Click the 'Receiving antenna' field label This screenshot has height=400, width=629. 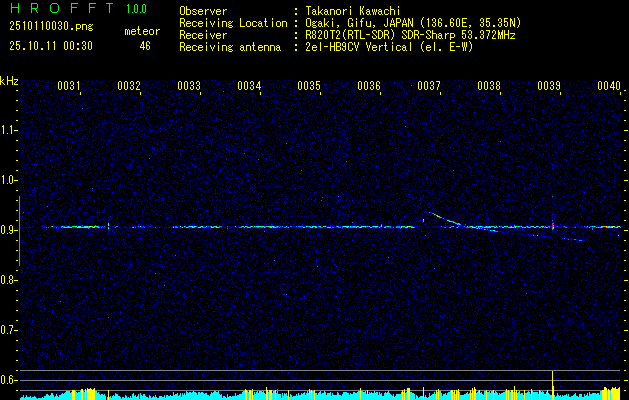230,47
